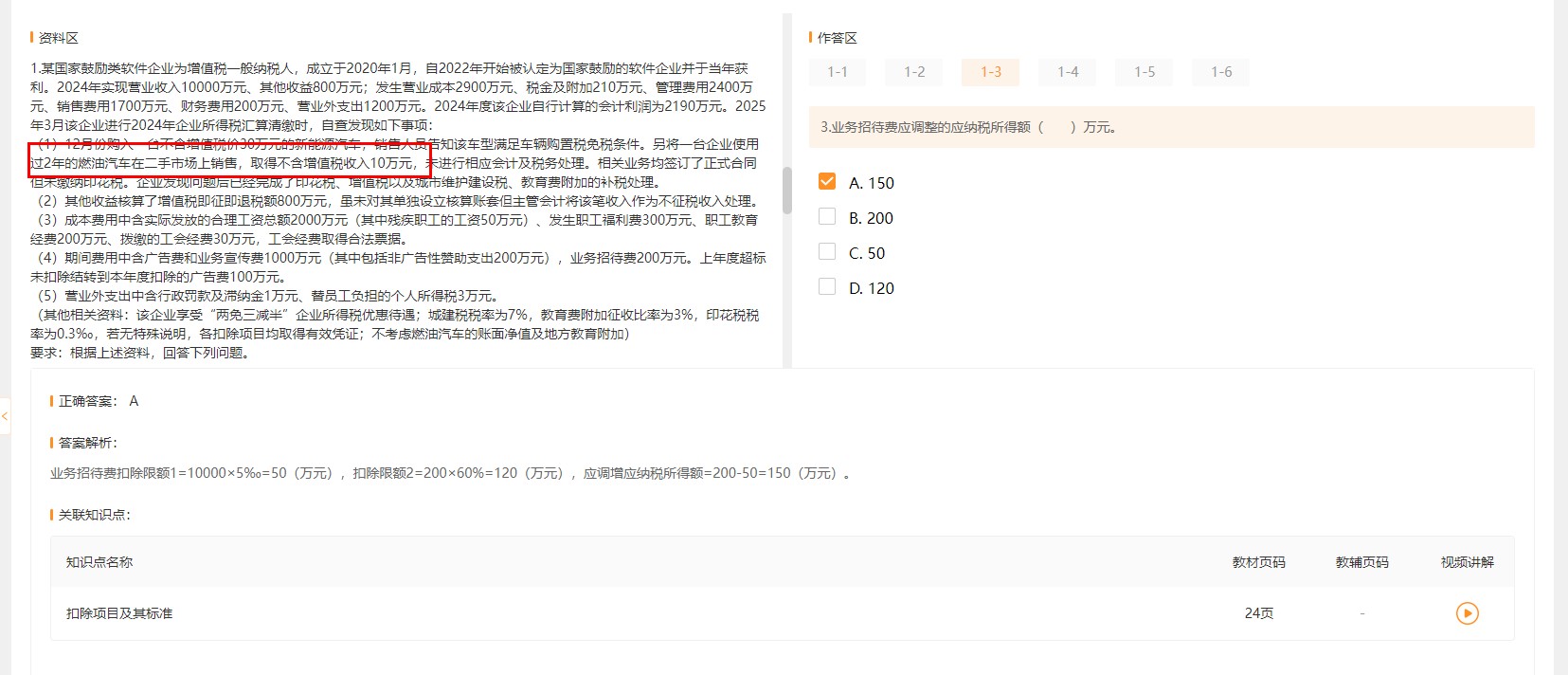Select answer option C. 50

coord(827,252)
